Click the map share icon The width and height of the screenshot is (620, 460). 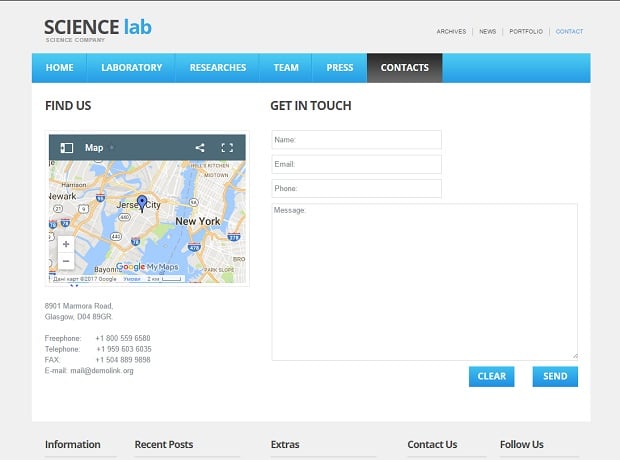tap(200, 148)
